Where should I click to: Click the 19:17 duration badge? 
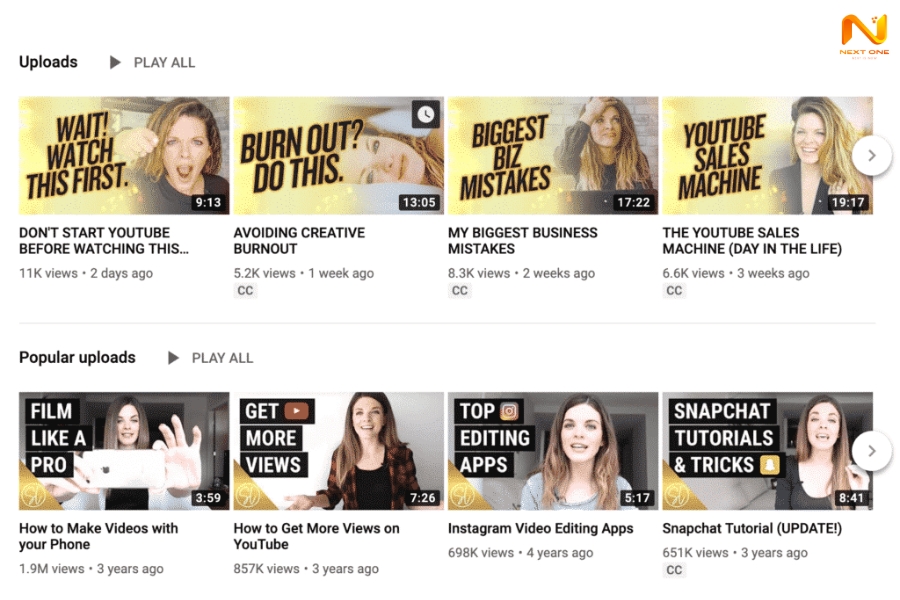tap(848, 202)
